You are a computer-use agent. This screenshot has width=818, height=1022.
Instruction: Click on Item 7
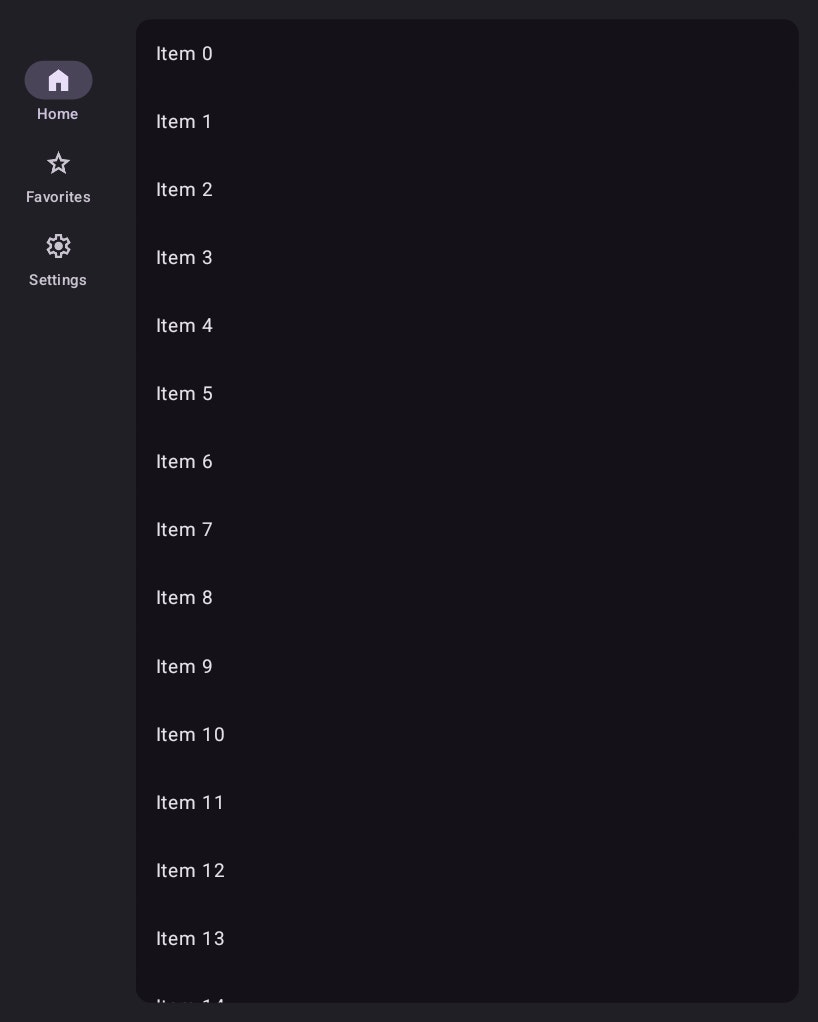click(184, 530)
